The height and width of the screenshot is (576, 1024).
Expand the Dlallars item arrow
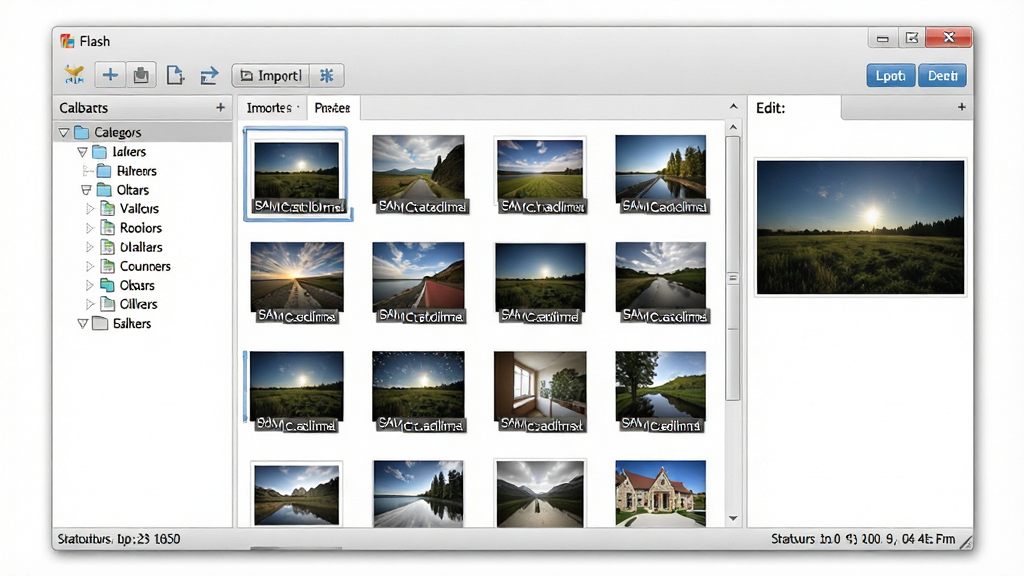(90, 247)
